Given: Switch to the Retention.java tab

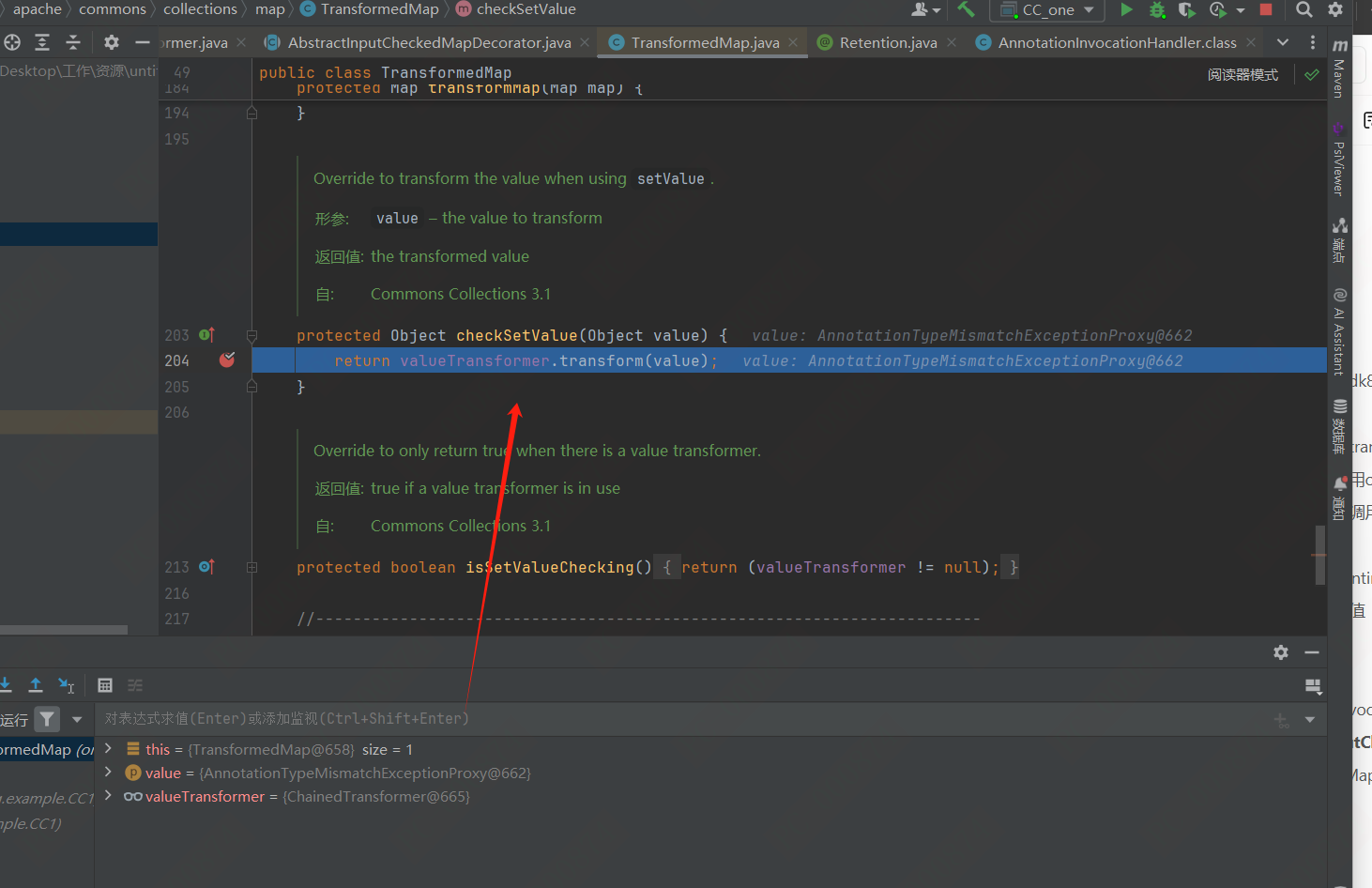Looking at the screenshot, I should click(887, 42).
